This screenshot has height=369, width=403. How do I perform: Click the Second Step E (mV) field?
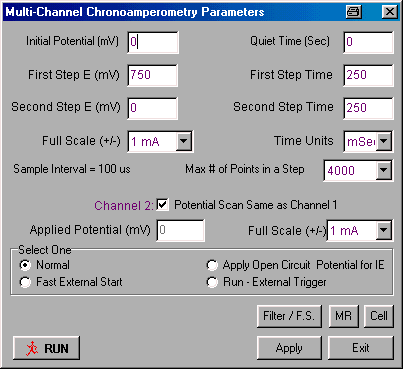coord(153,108)
